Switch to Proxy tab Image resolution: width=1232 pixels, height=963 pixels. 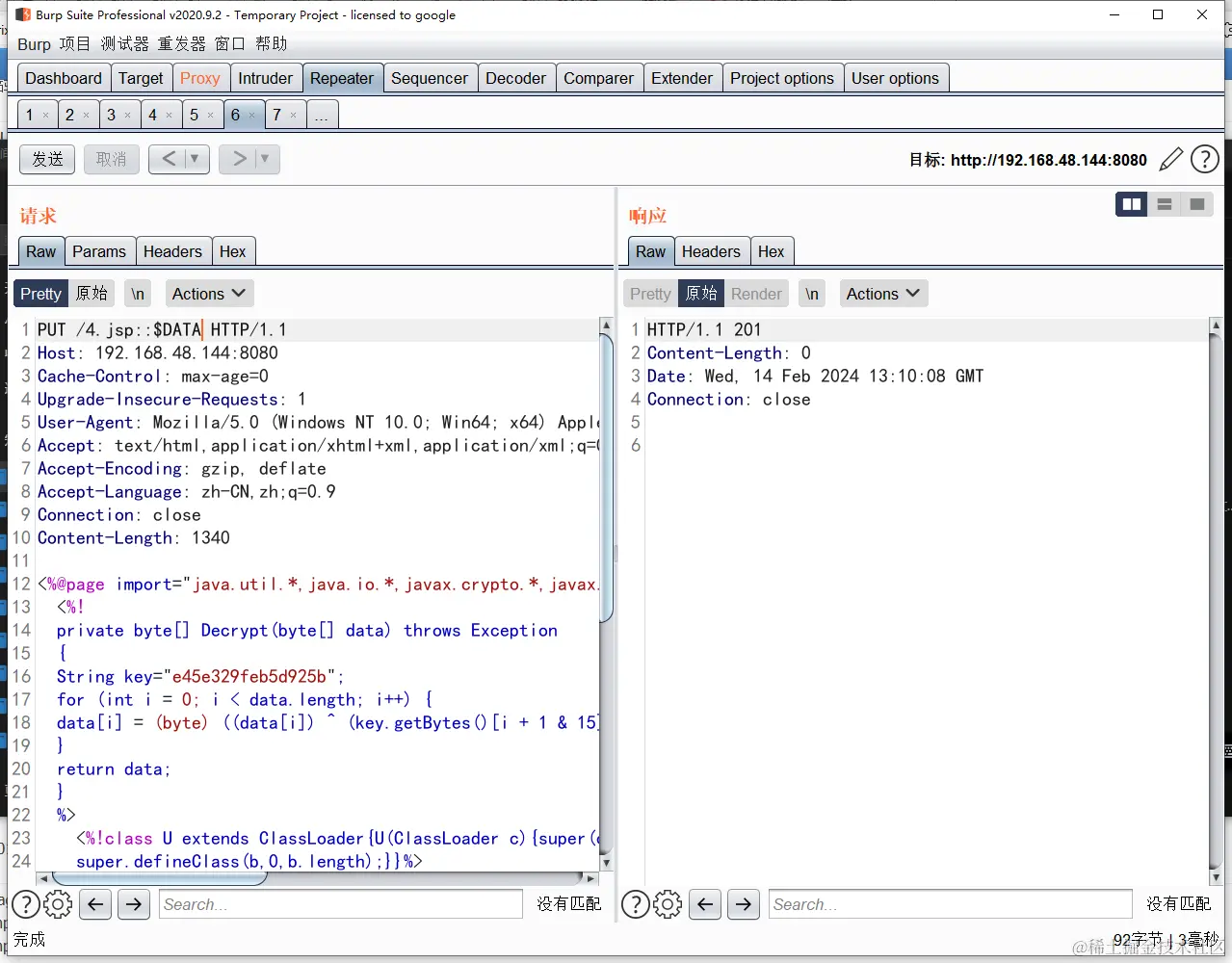click(200, 78)
